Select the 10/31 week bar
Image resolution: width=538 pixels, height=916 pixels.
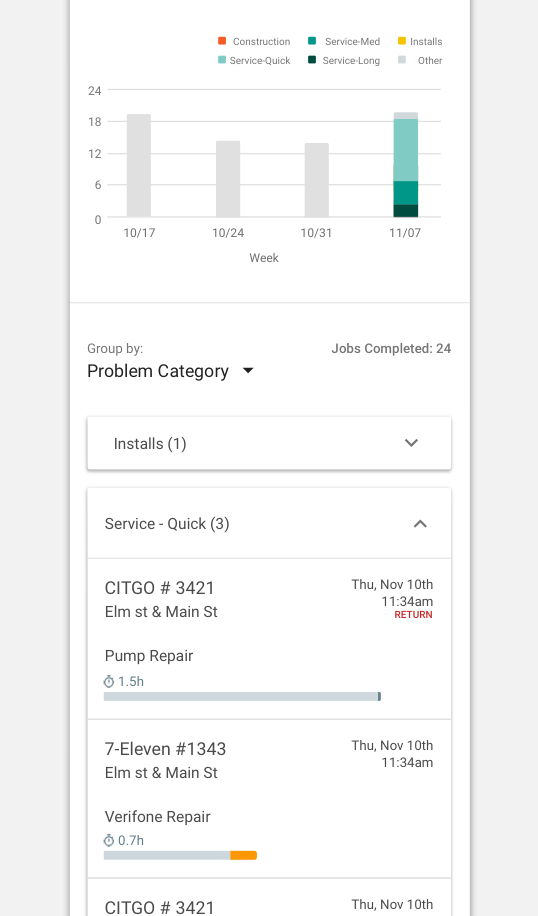pos(317,180)
